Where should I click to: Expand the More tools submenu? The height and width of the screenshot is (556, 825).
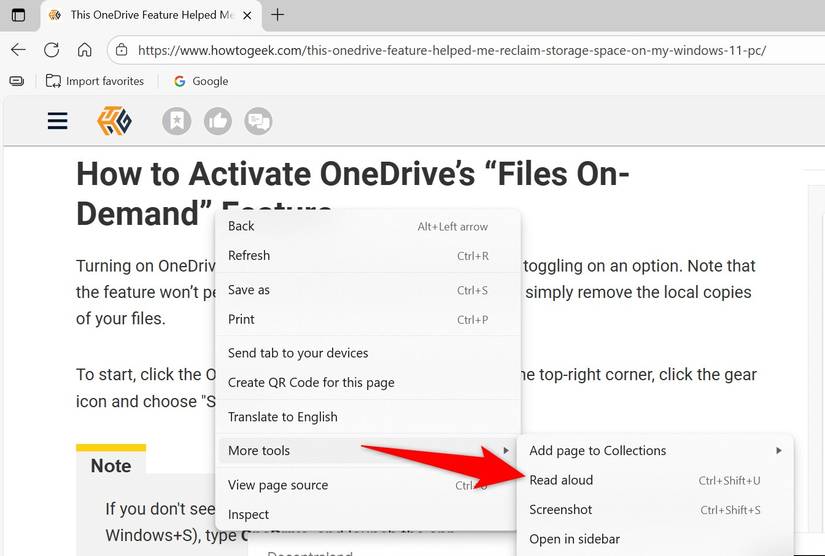(x=368, y=450)
